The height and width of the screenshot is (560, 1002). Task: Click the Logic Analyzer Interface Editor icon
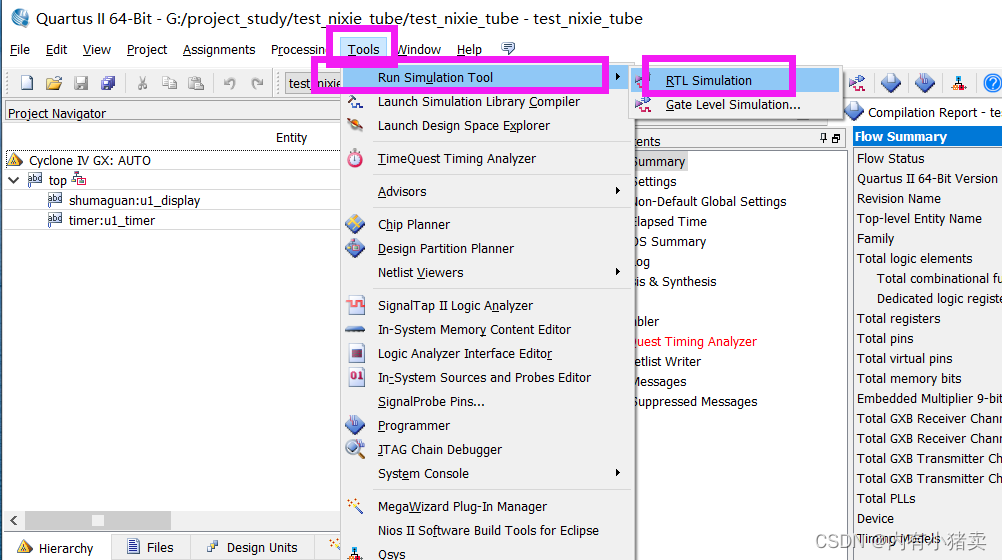coord(357,353)
